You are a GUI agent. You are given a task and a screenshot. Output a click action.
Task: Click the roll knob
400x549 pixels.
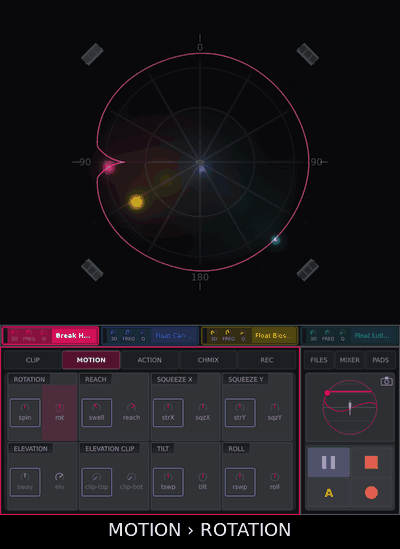275,482
